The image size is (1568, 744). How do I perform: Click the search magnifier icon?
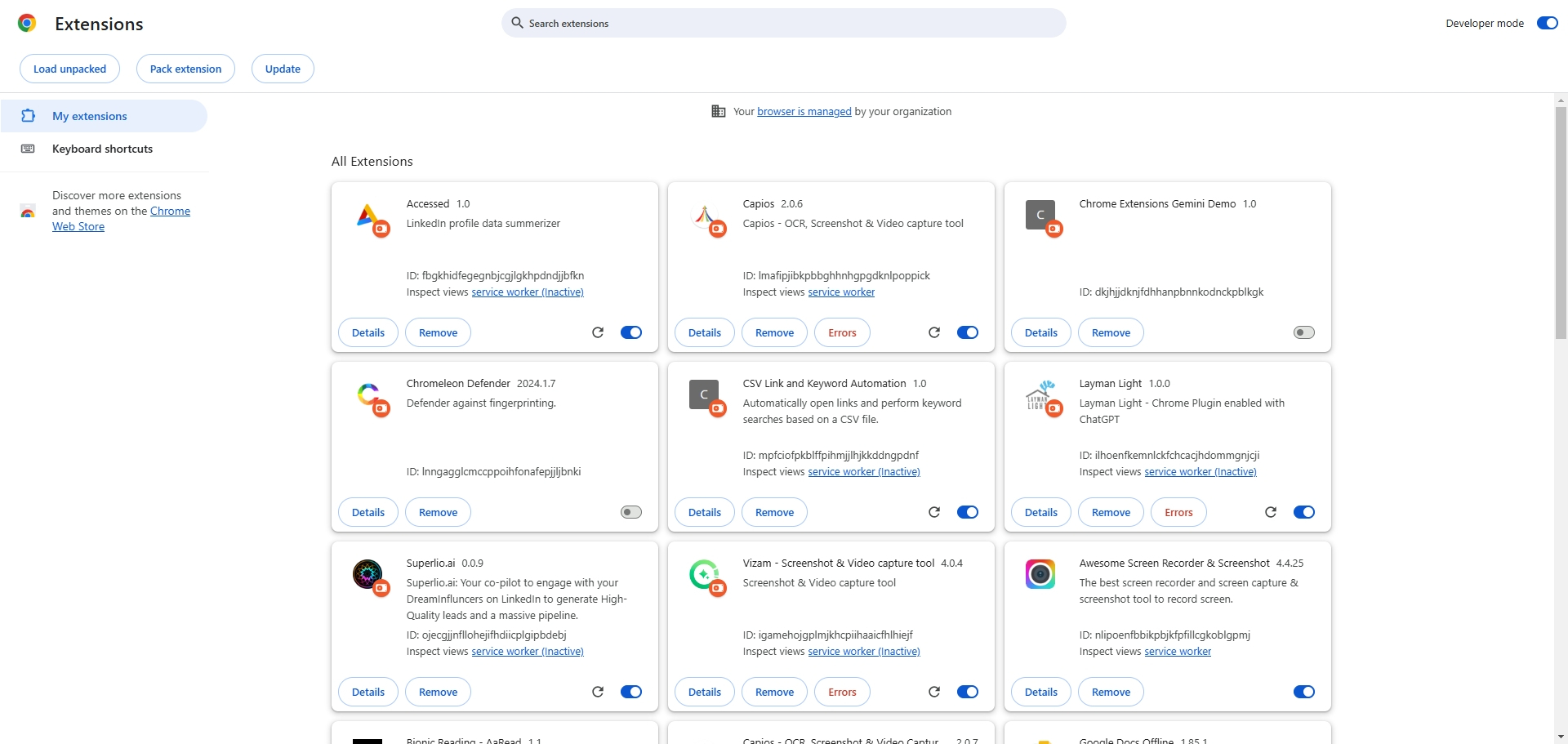point(517,23)
